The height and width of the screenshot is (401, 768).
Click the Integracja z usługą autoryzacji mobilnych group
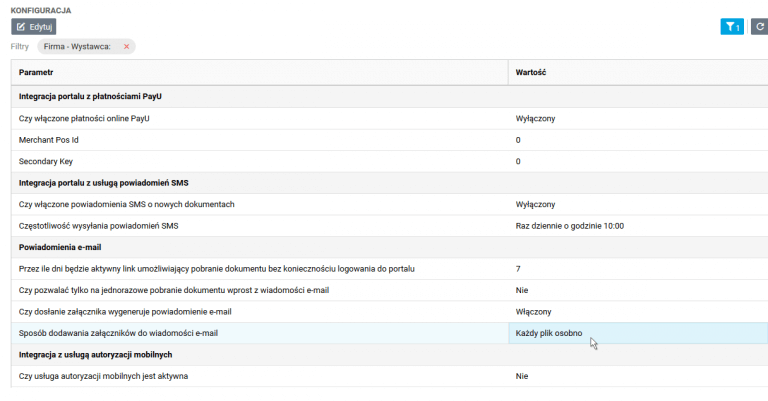pos(95,354)
